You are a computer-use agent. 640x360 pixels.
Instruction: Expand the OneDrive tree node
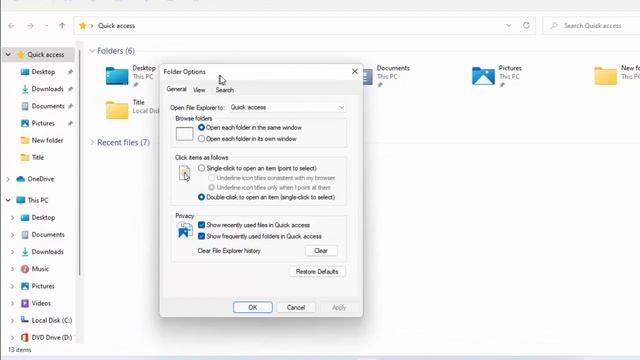[x=8, y=179]
